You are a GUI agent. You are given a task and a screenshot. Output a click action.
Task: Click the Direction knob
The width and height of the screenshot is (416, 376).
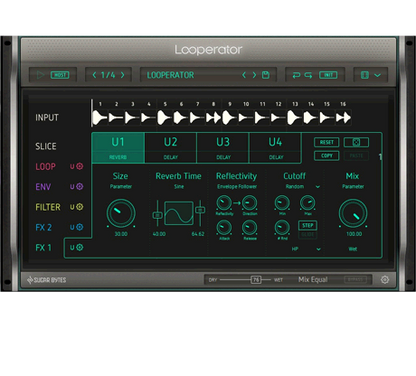click(x=249, y=203)
